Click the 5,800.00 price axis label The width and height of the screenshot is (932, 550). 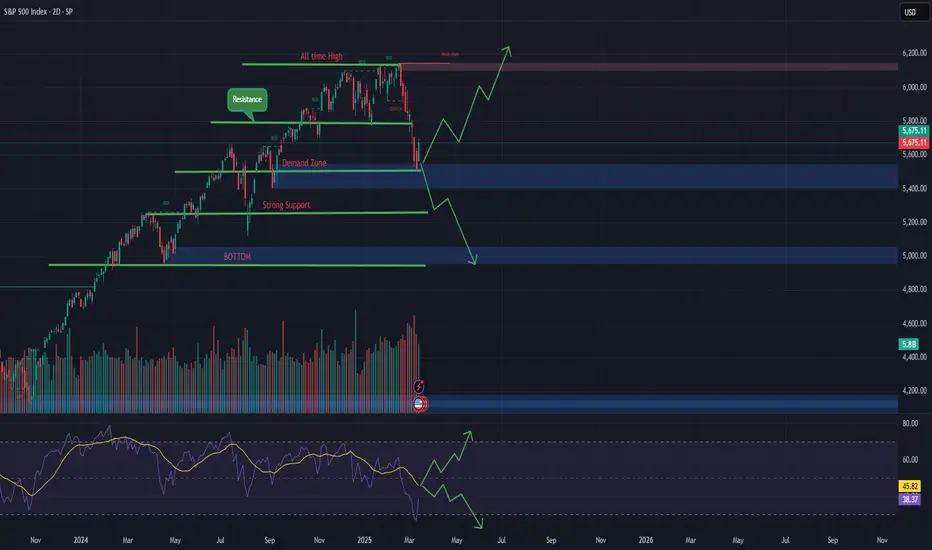tap(914, 121)
